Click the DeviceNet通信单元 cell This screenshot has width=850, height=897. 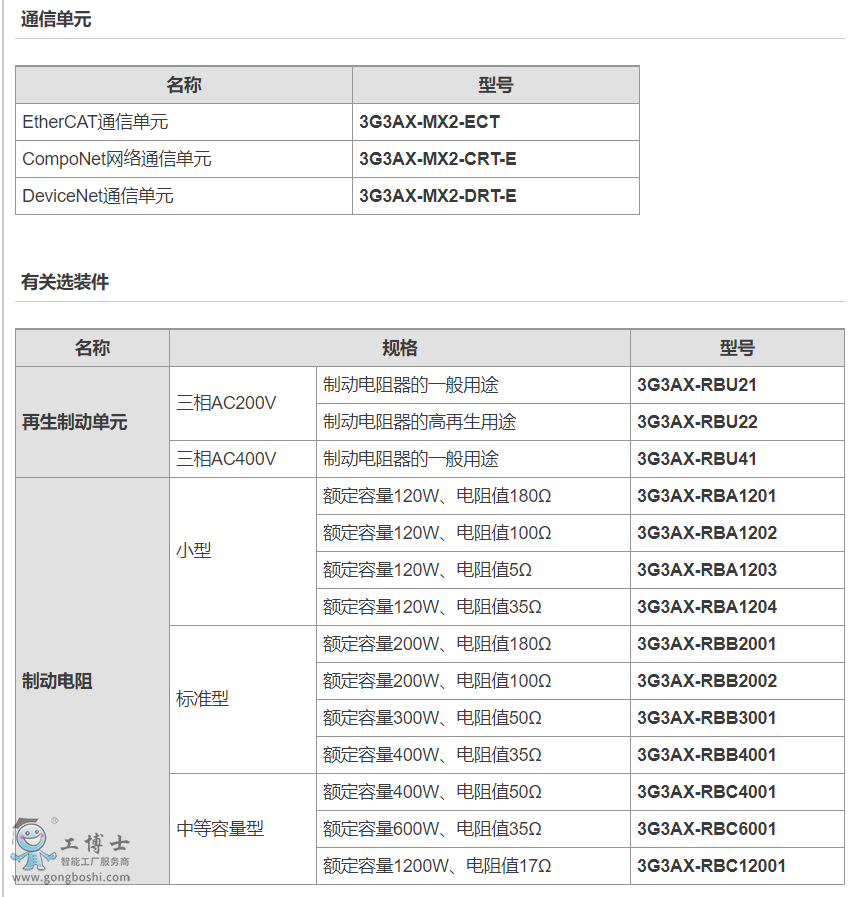184,196
